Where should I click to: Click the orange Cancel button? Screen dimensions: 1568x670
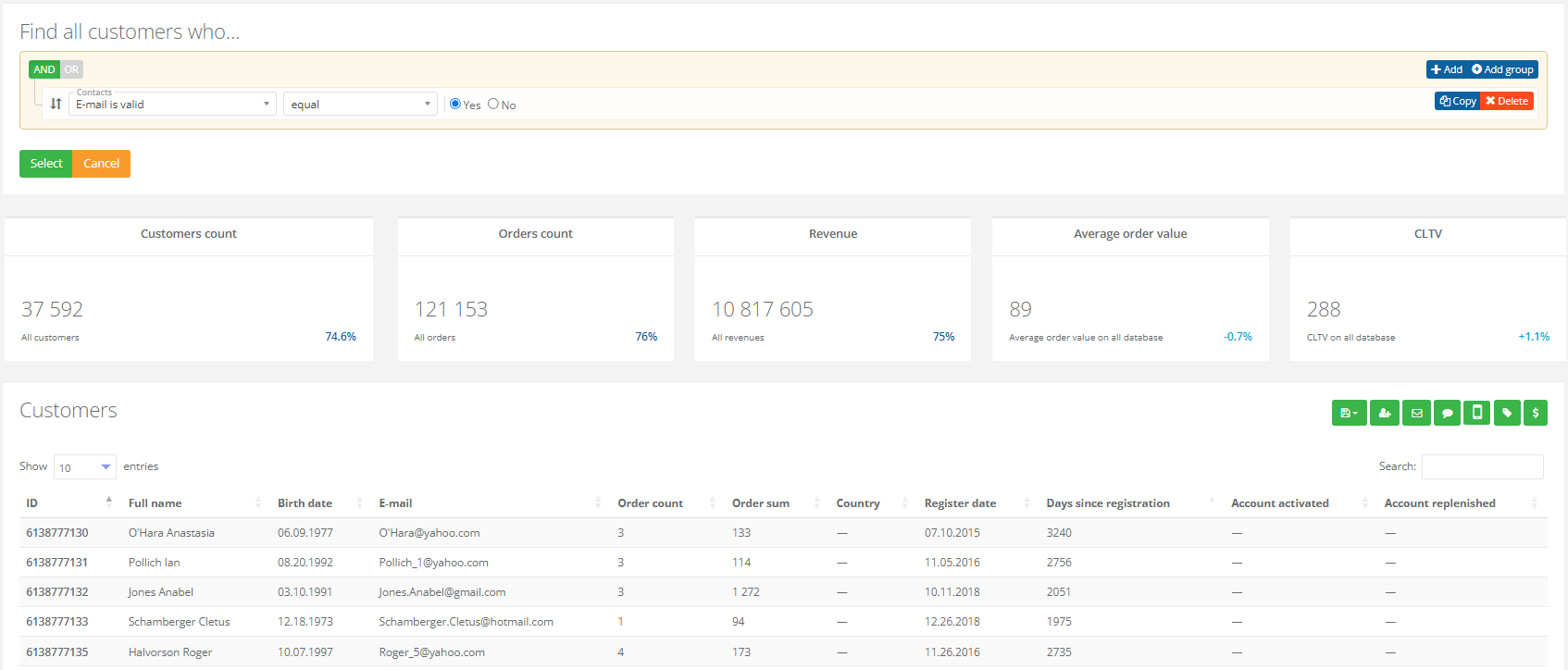point(102,163)
